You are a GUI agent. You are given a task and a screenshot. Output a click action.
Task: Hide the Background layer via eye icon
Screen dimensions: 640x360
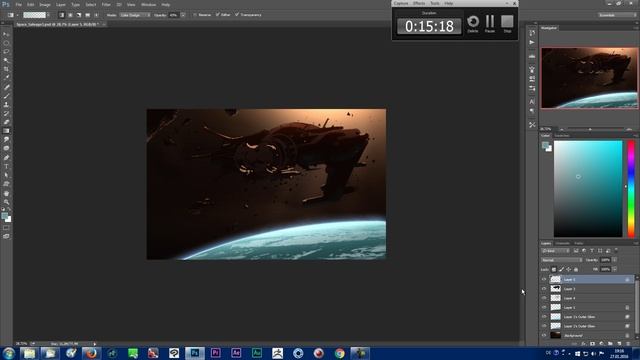point(544,336)
